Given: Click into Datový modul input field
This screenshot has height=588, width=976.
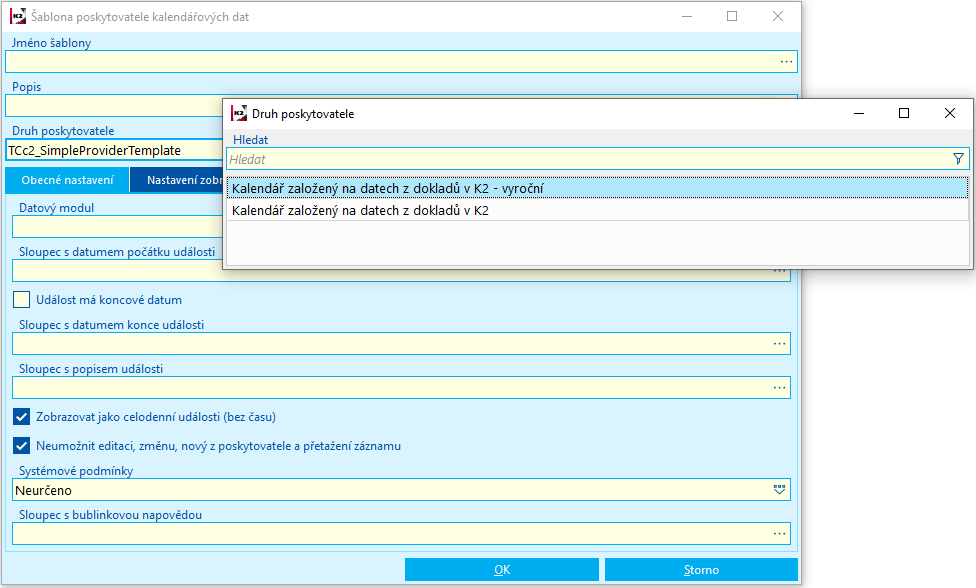Looking at the screenshot, I should pyautogui.click(x=117, y=226).
